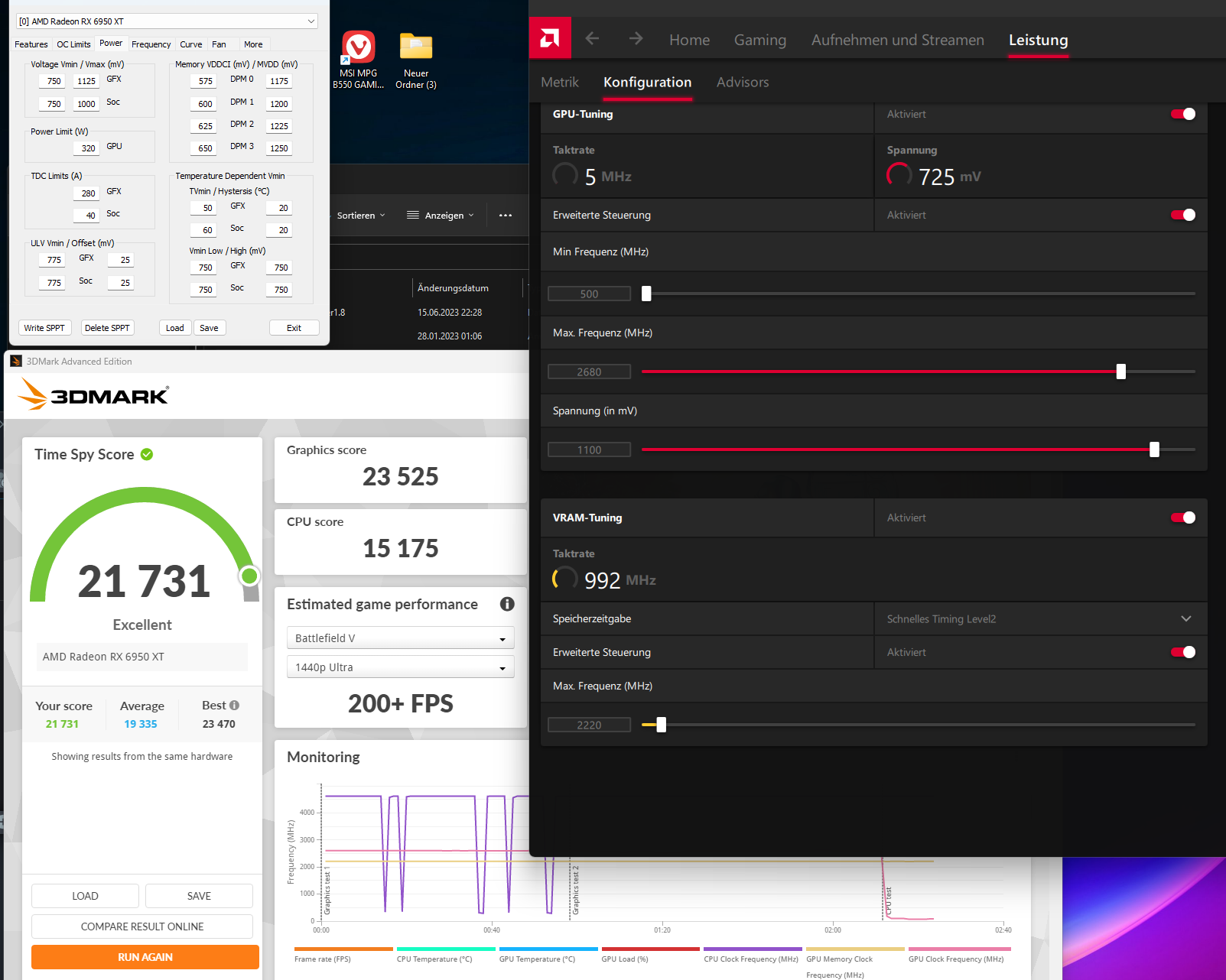Click Voltage Vmax GFX 1125 field
Viewport: 1226px width, 980px height.
click(x=86, y=81)
